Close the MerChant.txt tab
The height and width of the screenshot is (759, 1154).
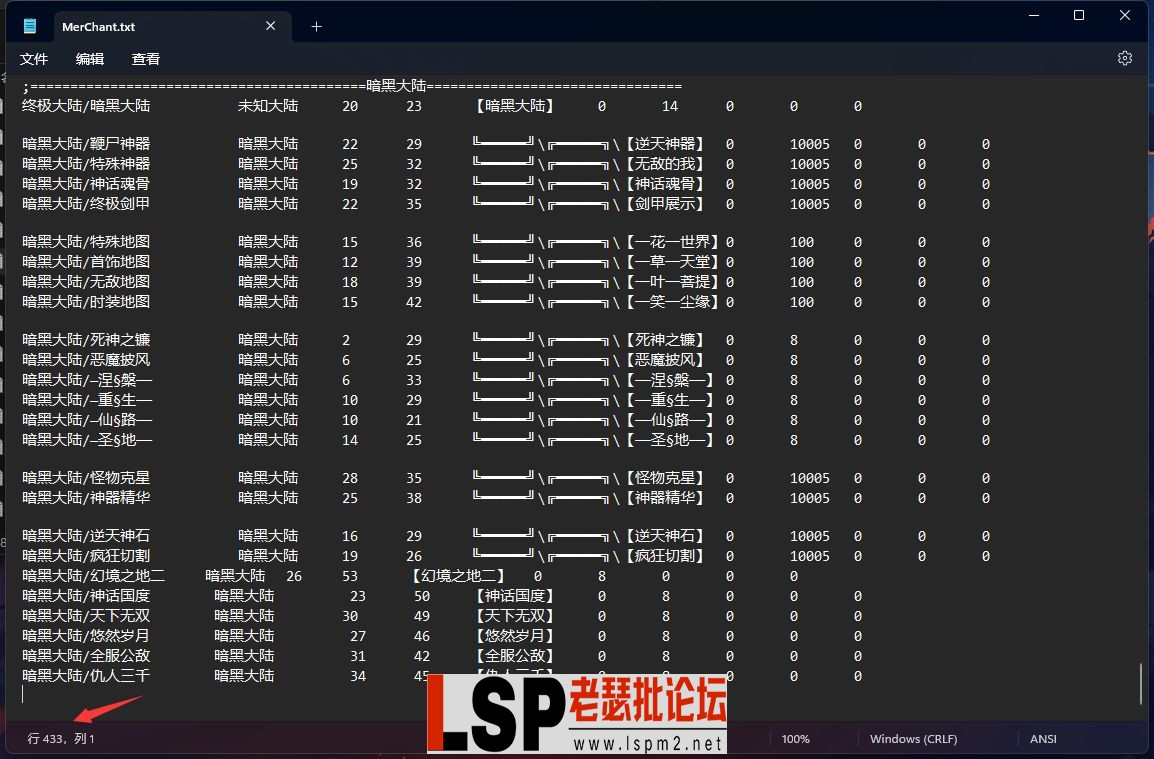(270, 26)
